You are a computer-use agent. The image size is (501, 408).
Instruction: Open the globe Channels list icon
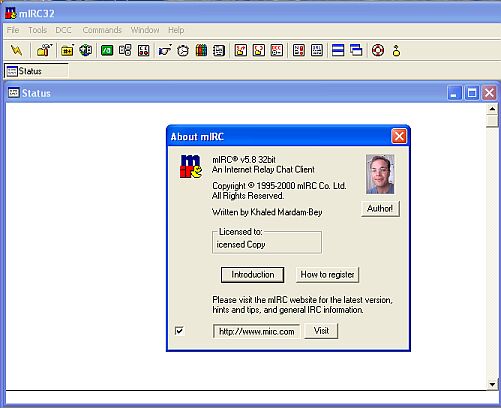pos(86,50)
